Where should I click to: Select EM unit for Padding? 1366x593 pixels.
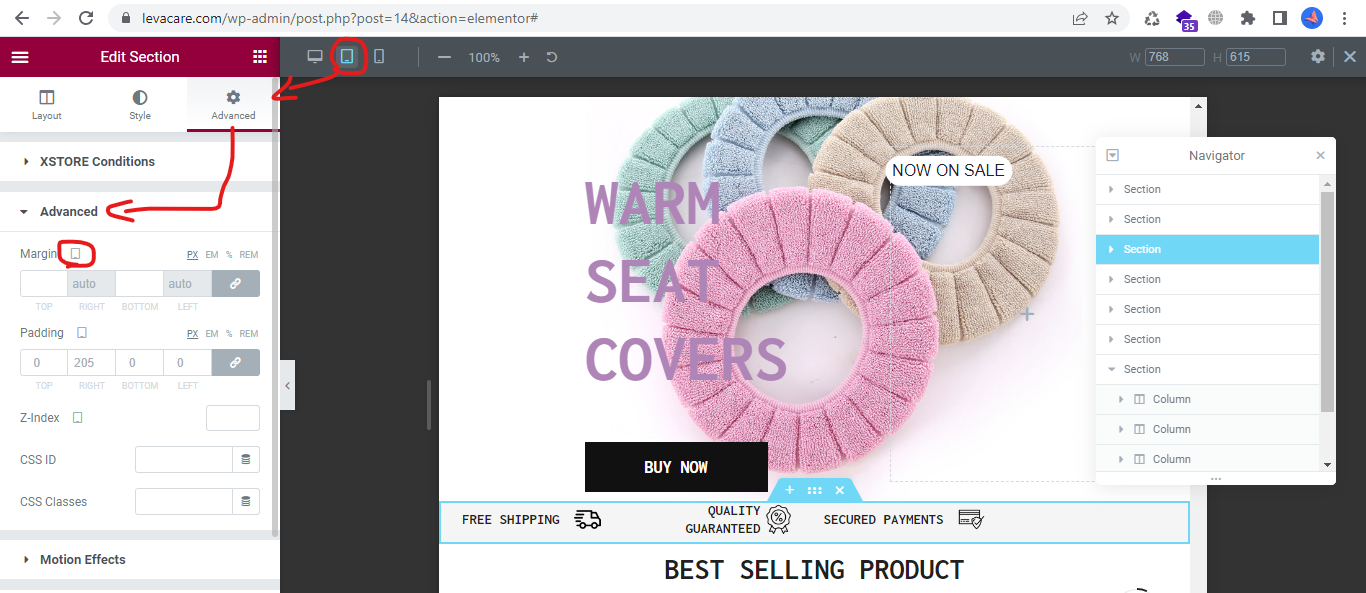click(x=212, y=334)
